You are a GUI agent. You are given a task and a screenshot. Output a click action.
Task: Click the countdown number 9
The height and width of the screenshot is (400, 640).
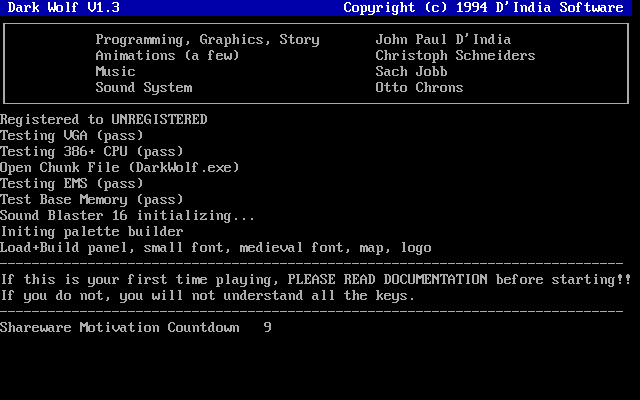pyautogui.click(x=267, y=327)
